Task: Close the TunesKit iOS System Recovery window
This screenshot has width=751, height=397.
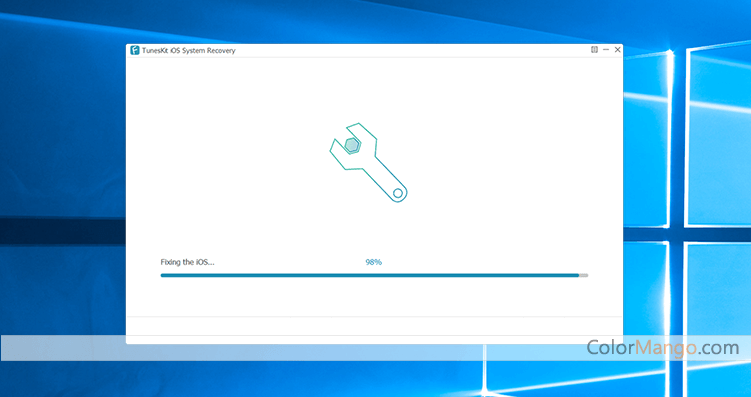Action: pos(618,49)
